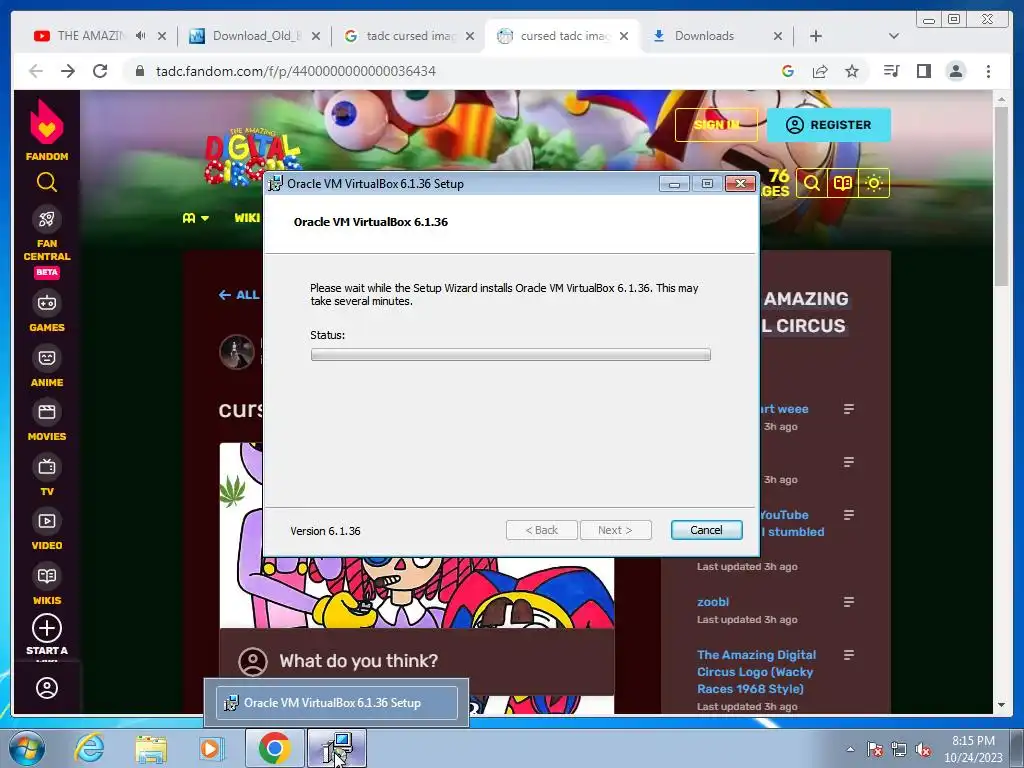Viewport: 1024px width, 768px height.
Task: Open the Fandom sidebar search icon
Action: coord(46,182)
